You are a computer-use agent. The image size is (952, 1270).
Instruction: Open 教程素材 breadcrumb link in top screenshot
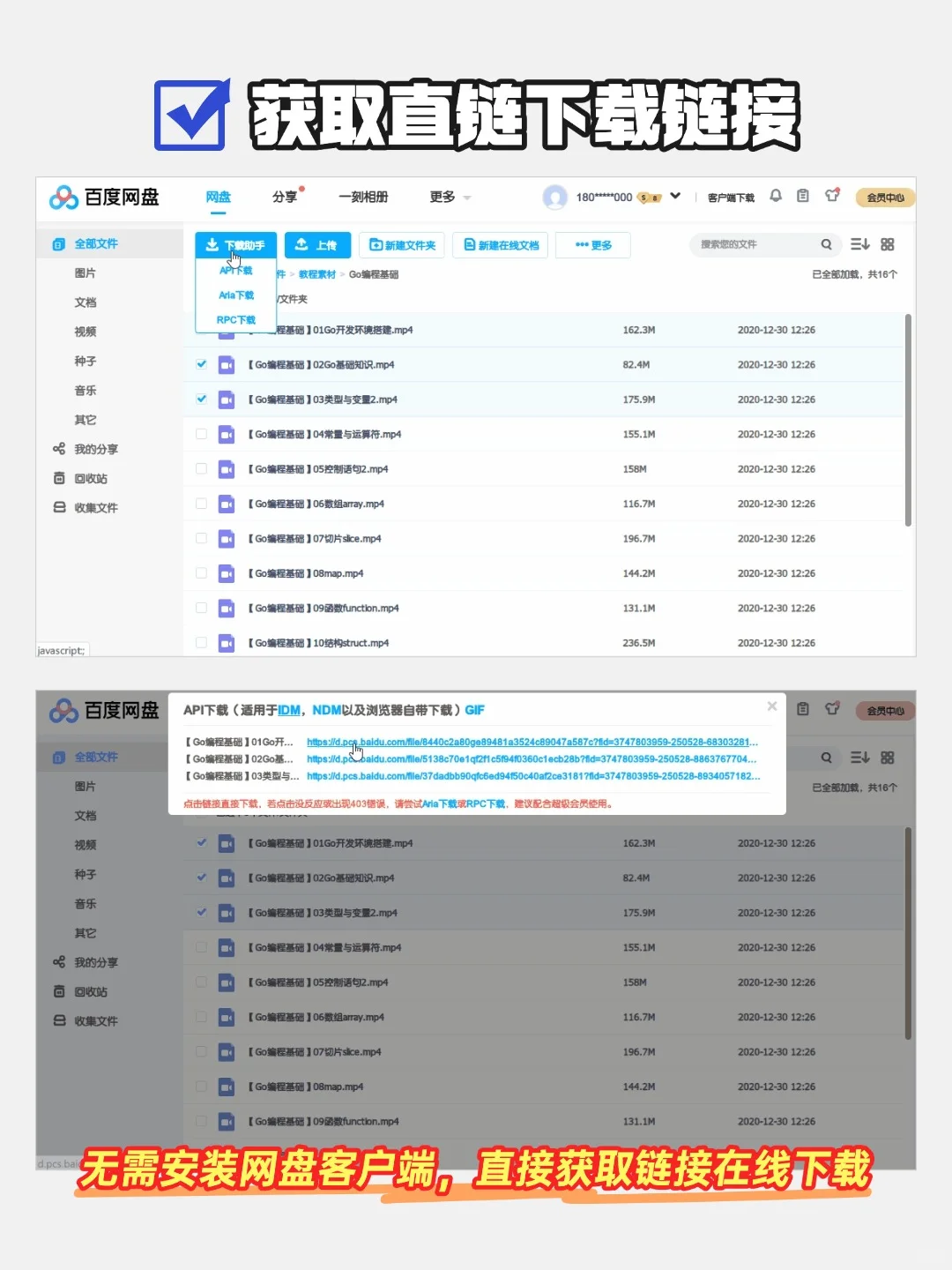[317, 274]
